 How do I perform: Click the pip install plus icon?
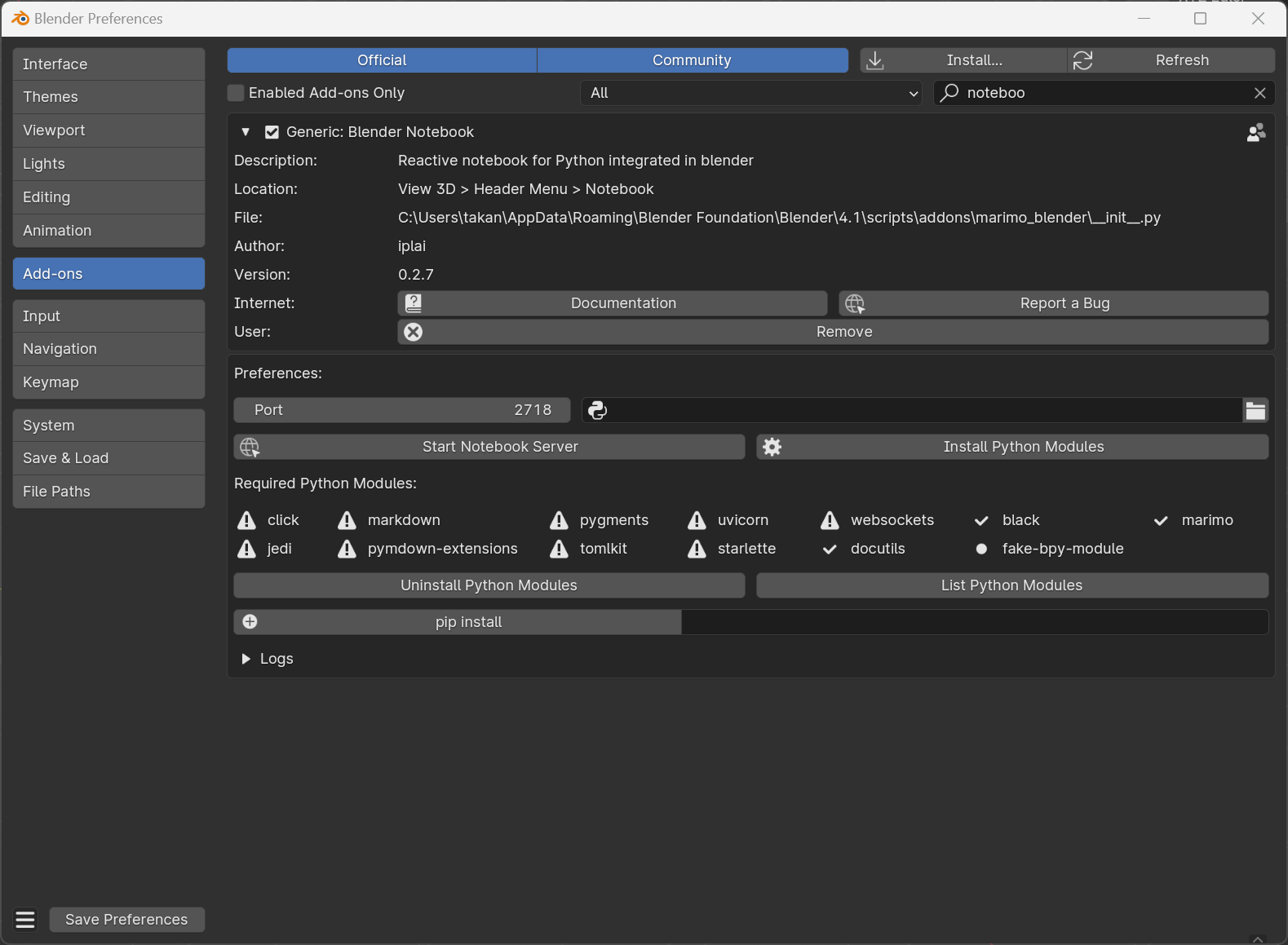click(x=250, y=622)
